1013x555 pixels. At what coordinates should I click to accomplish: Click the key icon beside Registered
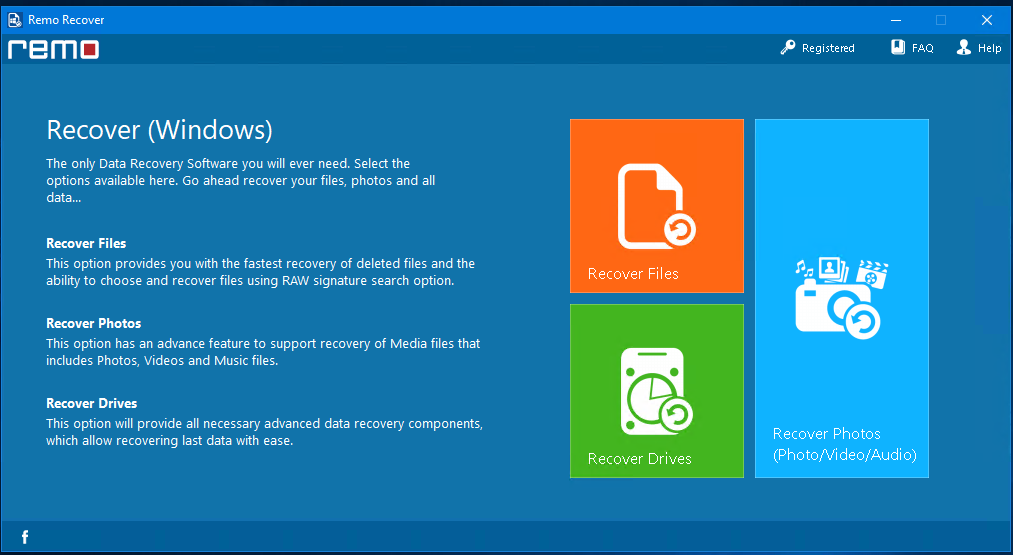[788, 47]
